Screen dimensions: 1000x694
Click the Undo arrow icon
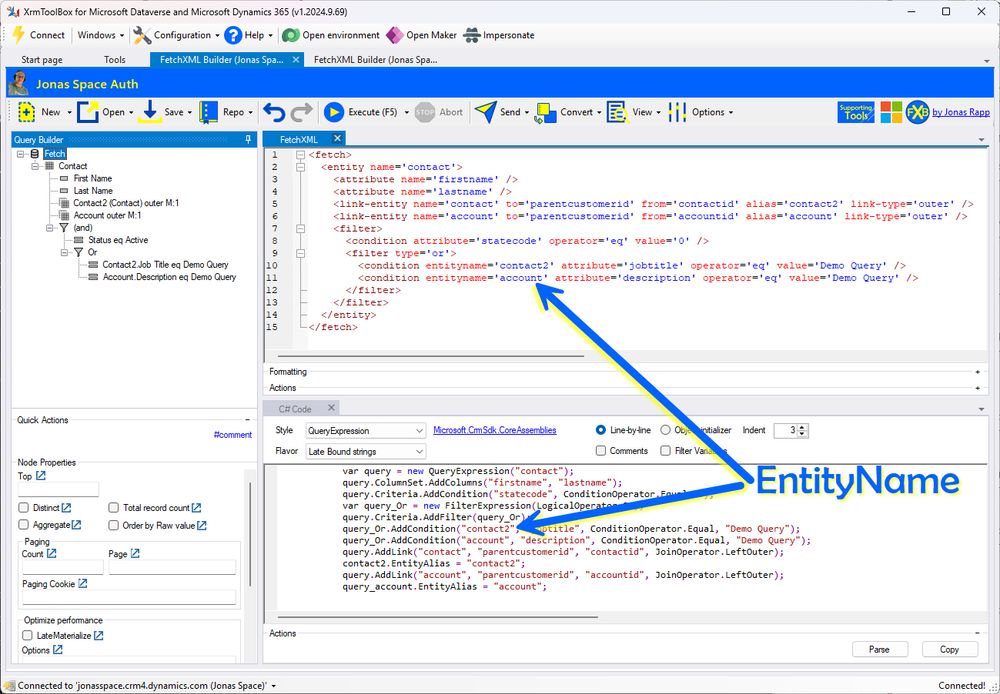click(274, 112)
